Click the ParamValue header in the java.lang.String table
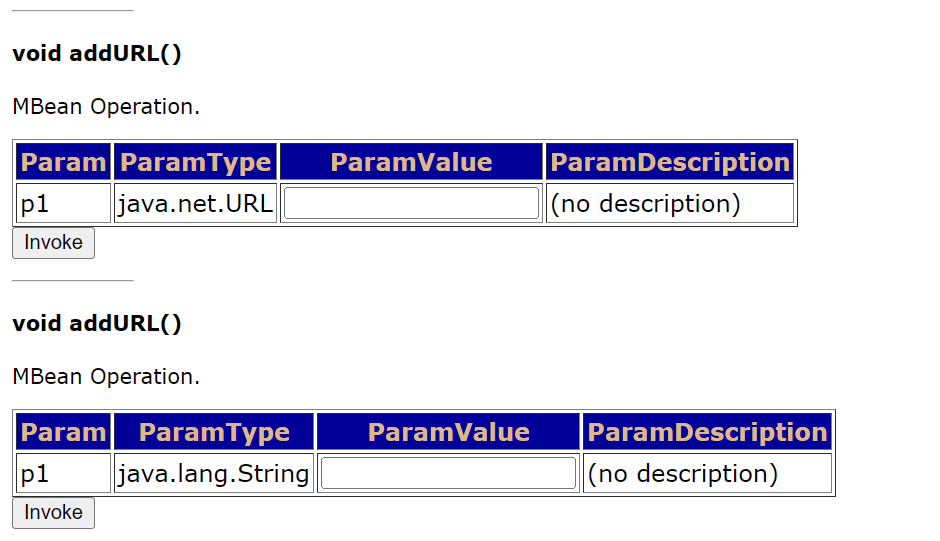 (x=448, y=432)
